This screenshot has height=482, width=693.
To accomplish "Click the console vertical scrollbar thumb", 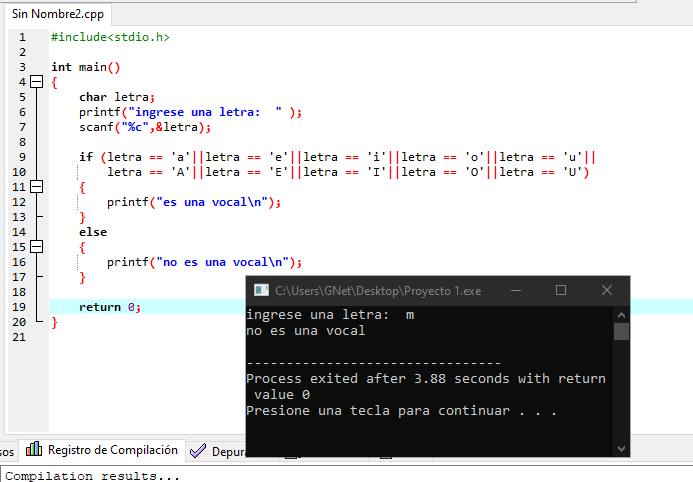I will point(621,331).
